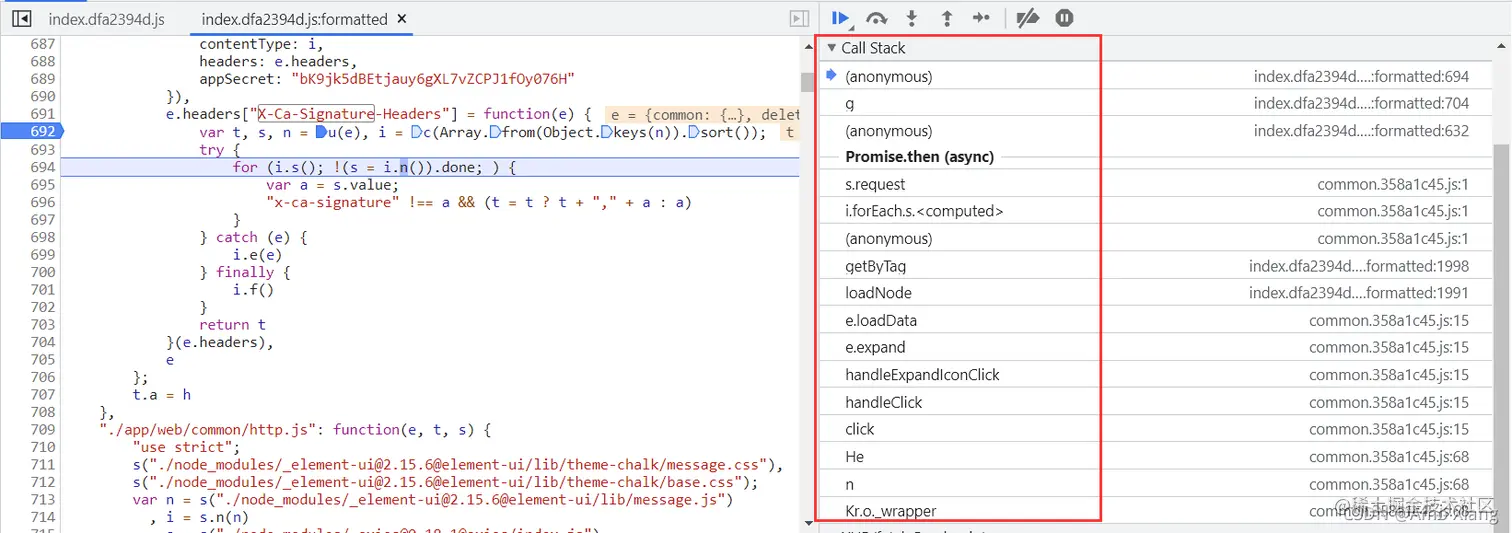This screenshot has width=1512, height=533.
Task: Deactivate breakpoints icon
Action: (x=1027, y=18)
